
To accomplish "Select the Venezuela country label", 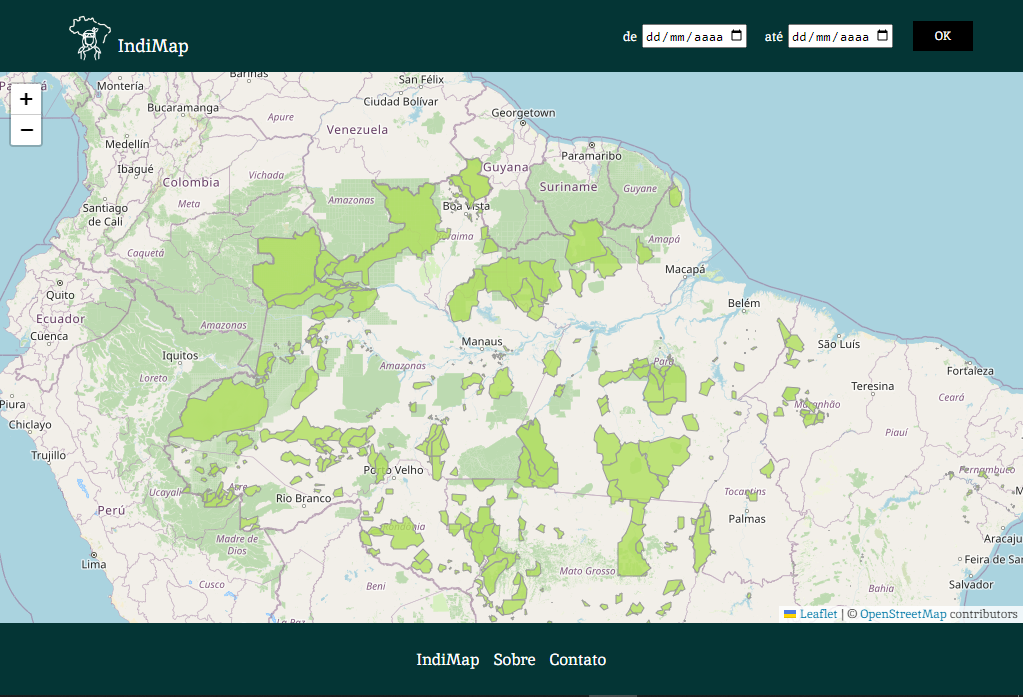I will coord(357,129).
